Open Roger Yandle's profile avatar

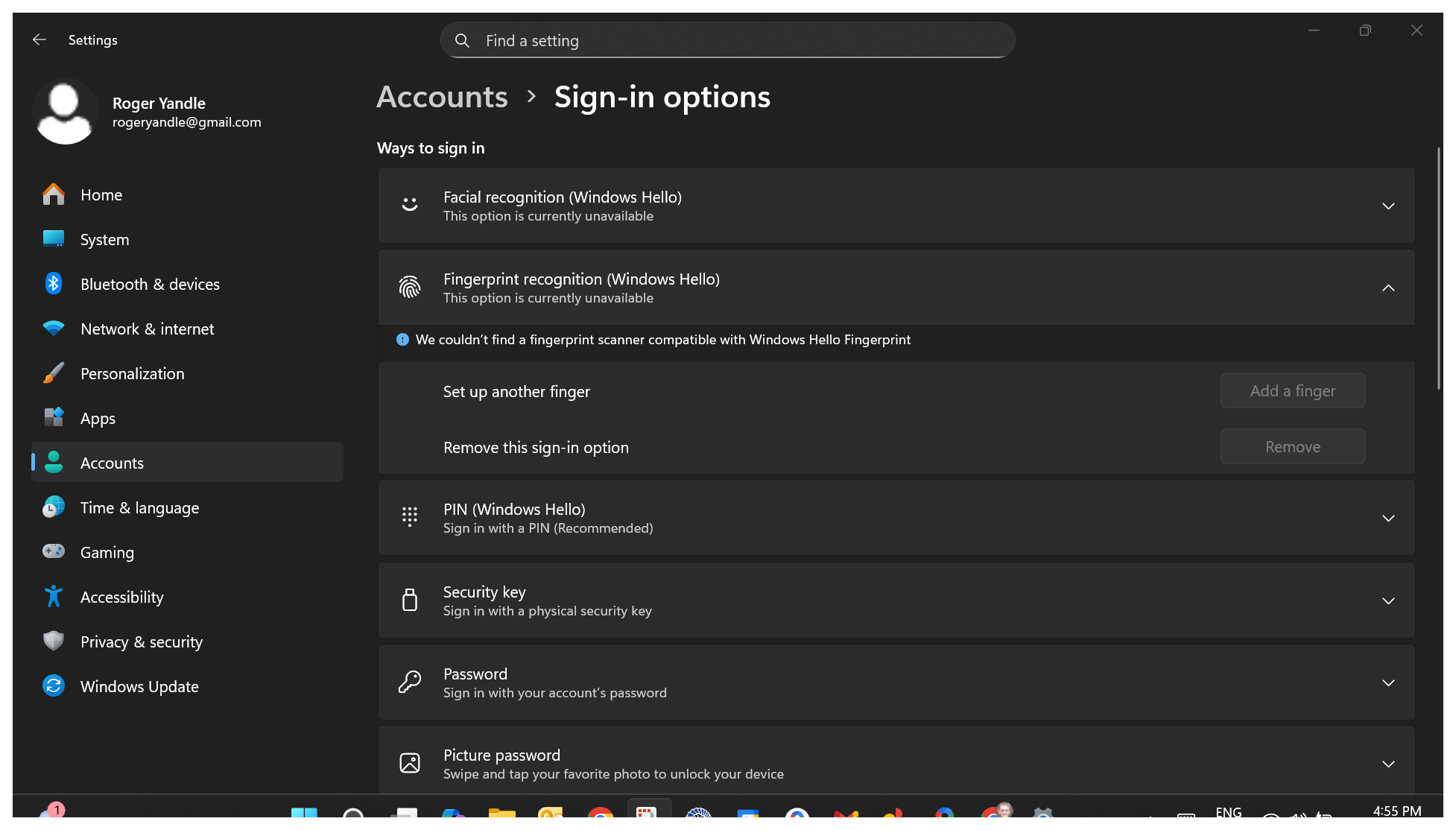pyautogui.click(x=66, y=111)
